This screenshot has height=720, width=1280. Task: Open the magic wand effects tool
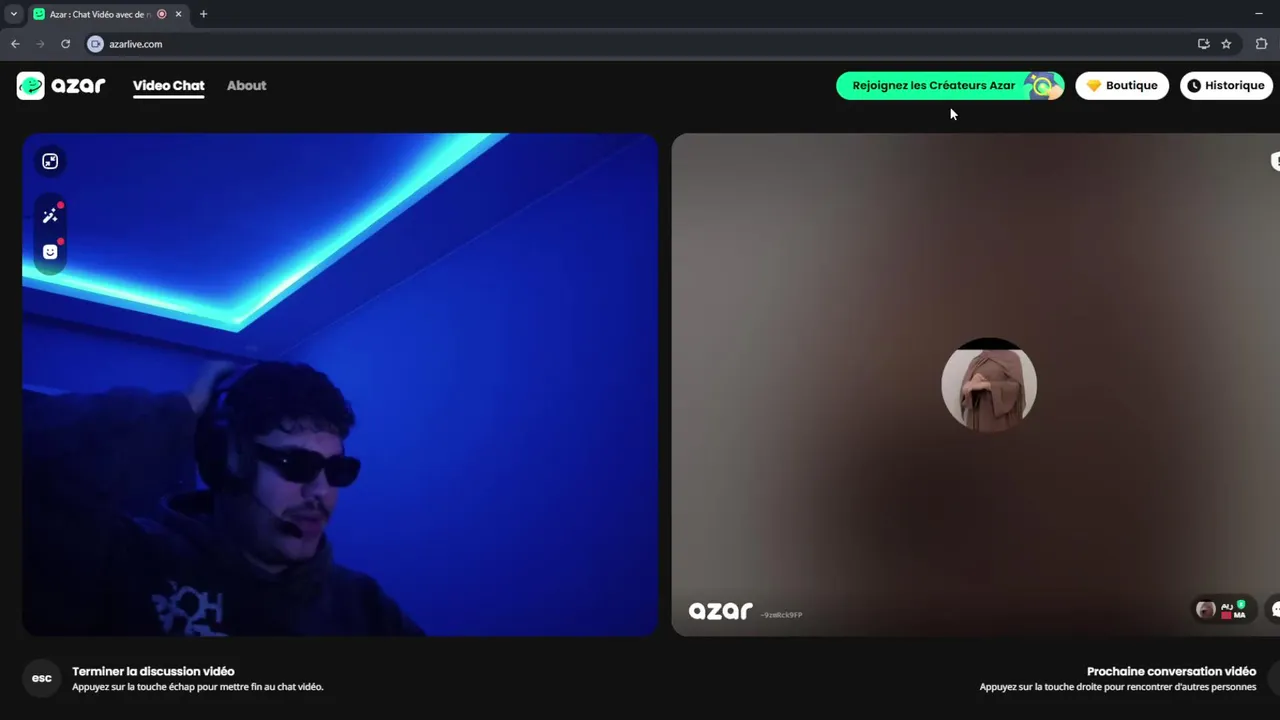pos(50,215)
